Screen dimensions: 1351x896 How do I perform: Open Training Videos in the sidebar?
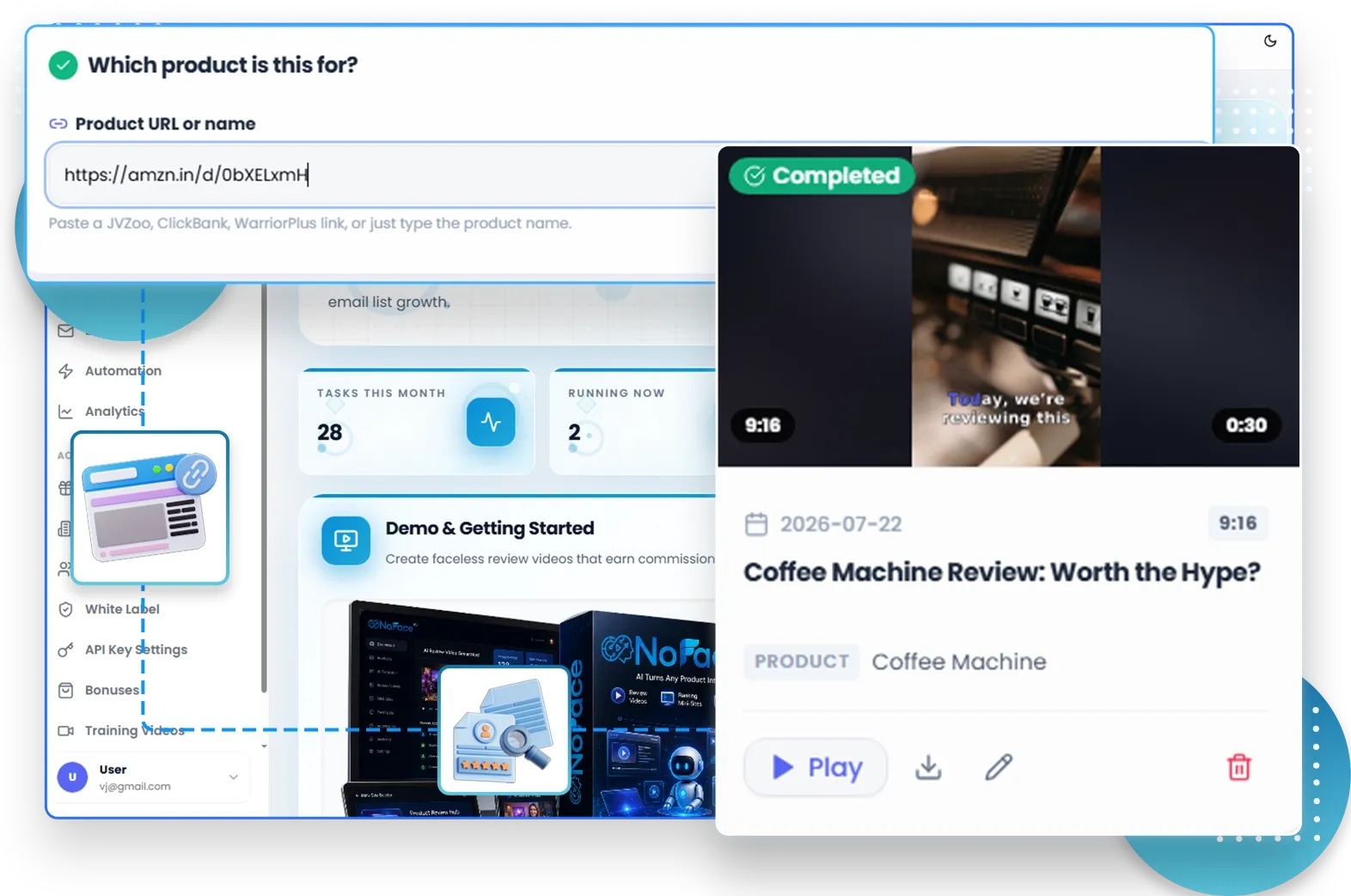[134, 730]
